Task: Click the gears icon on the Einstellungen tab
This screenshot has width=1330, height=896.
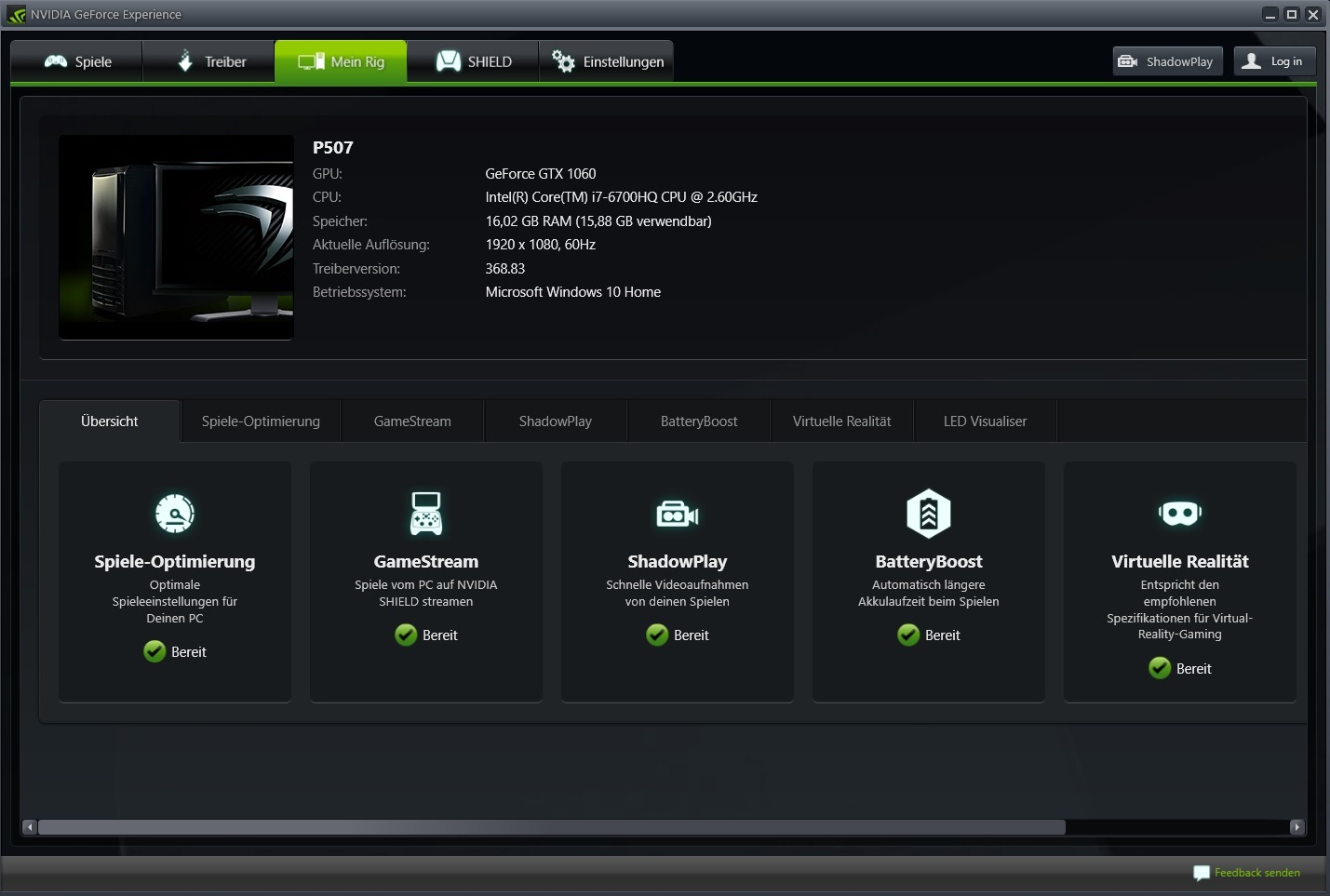Action: coord(563,61)
